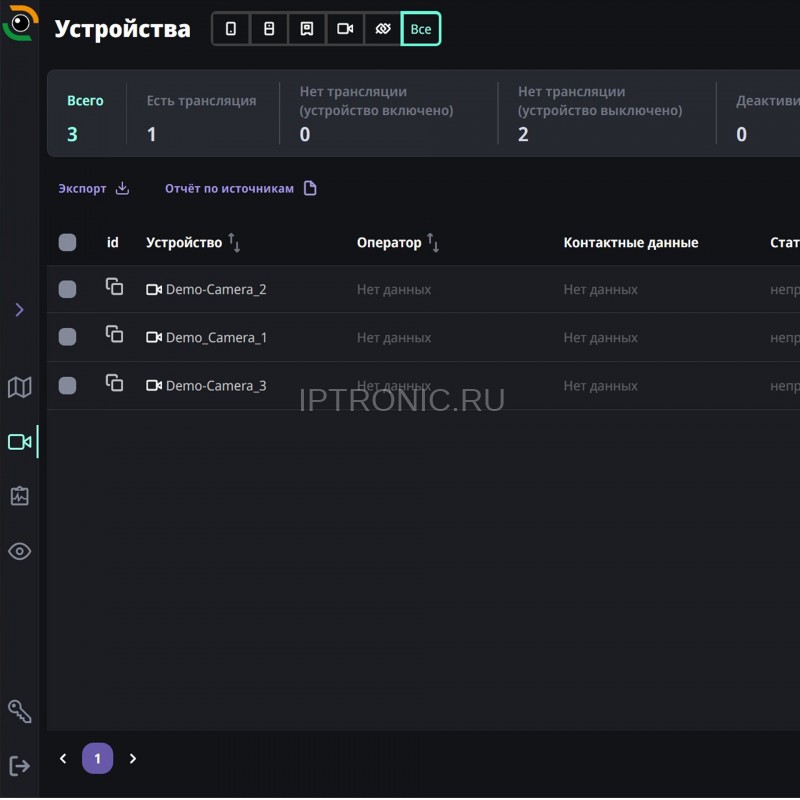This screenshot has width=800, height=800.
Task: Open the reports chart icon in sidebar
Action: tap(19, 496)
